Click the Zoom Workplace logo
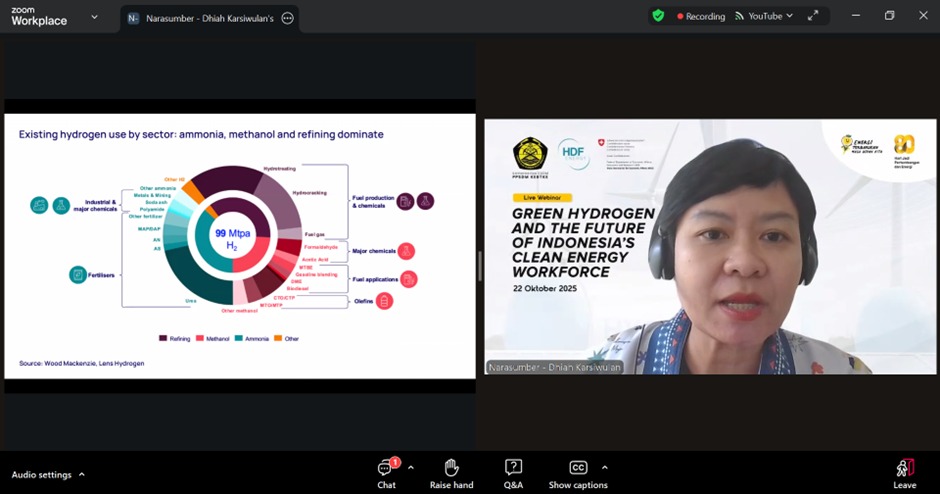Viewport: 940px width, 494px height. pyautogui.click(x=39, y=17)
